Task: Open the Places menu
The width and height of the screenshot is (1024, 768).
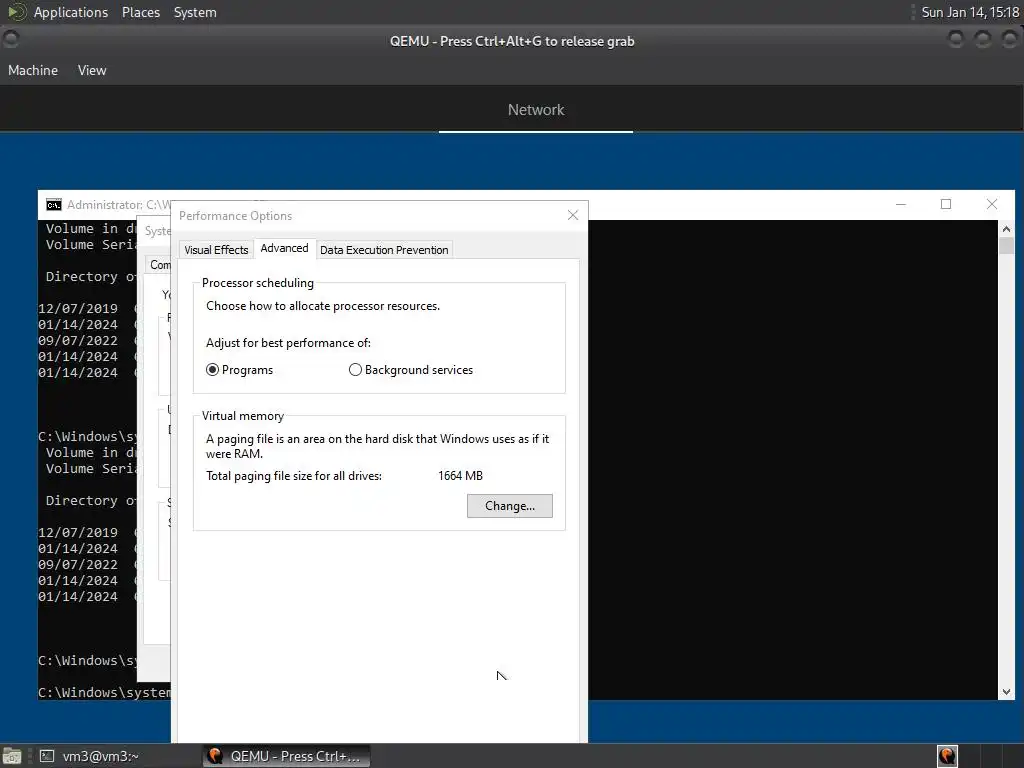Action: 141,12
